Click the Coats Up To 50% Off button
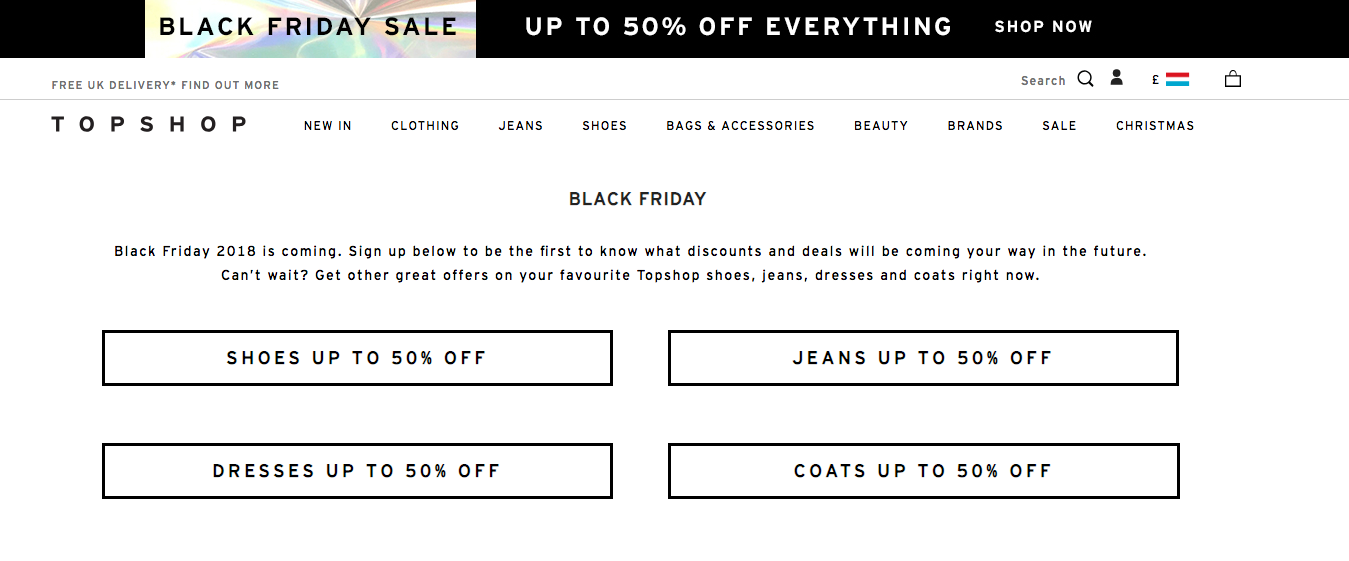 click(923, 471)
